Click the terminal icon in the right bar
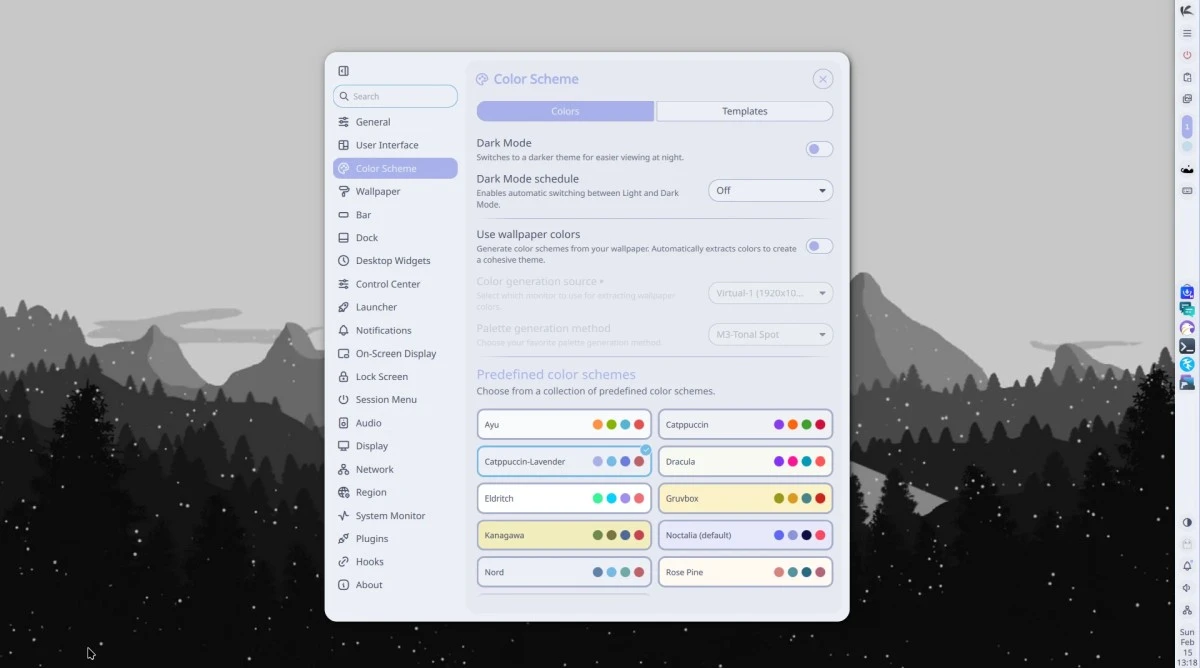Viewport: 1200px width, 668px height. pyautogui.click(x=1187, y=346)
